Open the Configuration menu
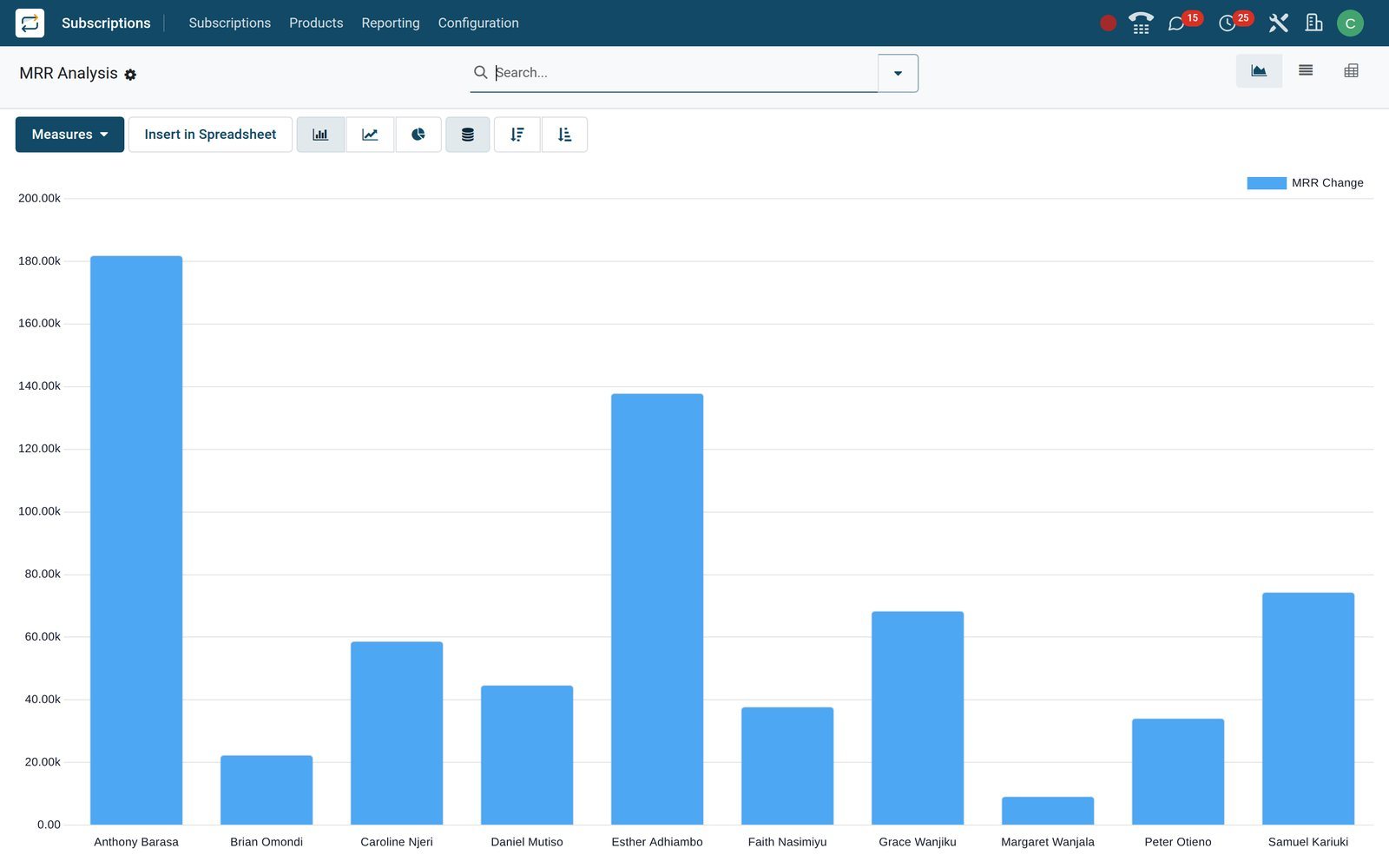Viewport: 1389px width, 868px height. 478,23
